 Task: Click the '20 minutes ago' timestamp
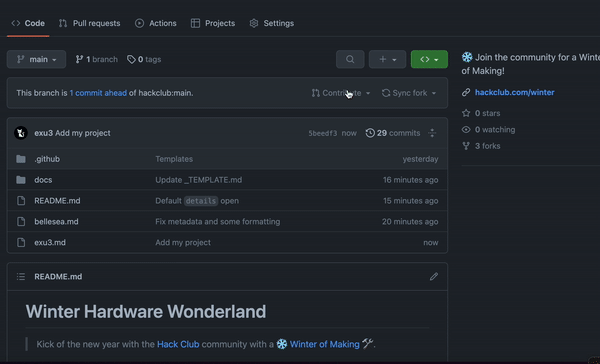[x=410, y=222]
